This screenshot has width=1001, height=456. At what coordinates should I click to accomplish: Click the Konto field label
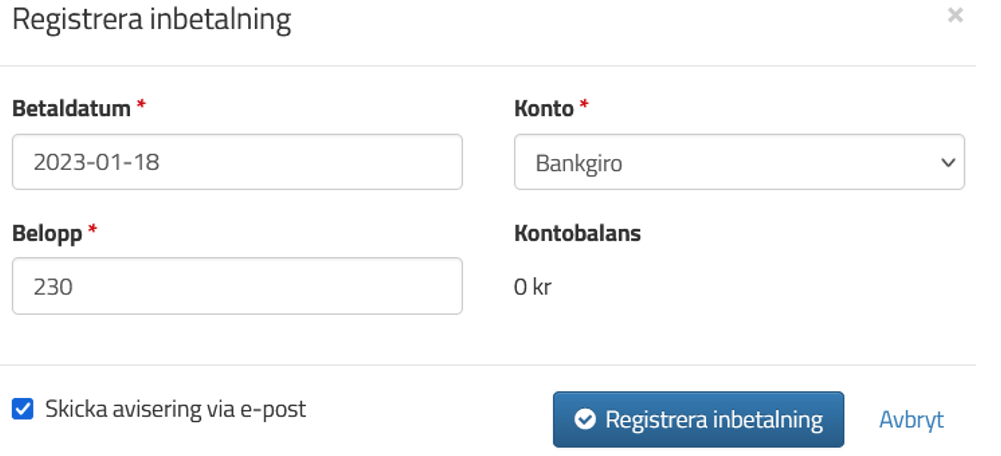[544, 109]
